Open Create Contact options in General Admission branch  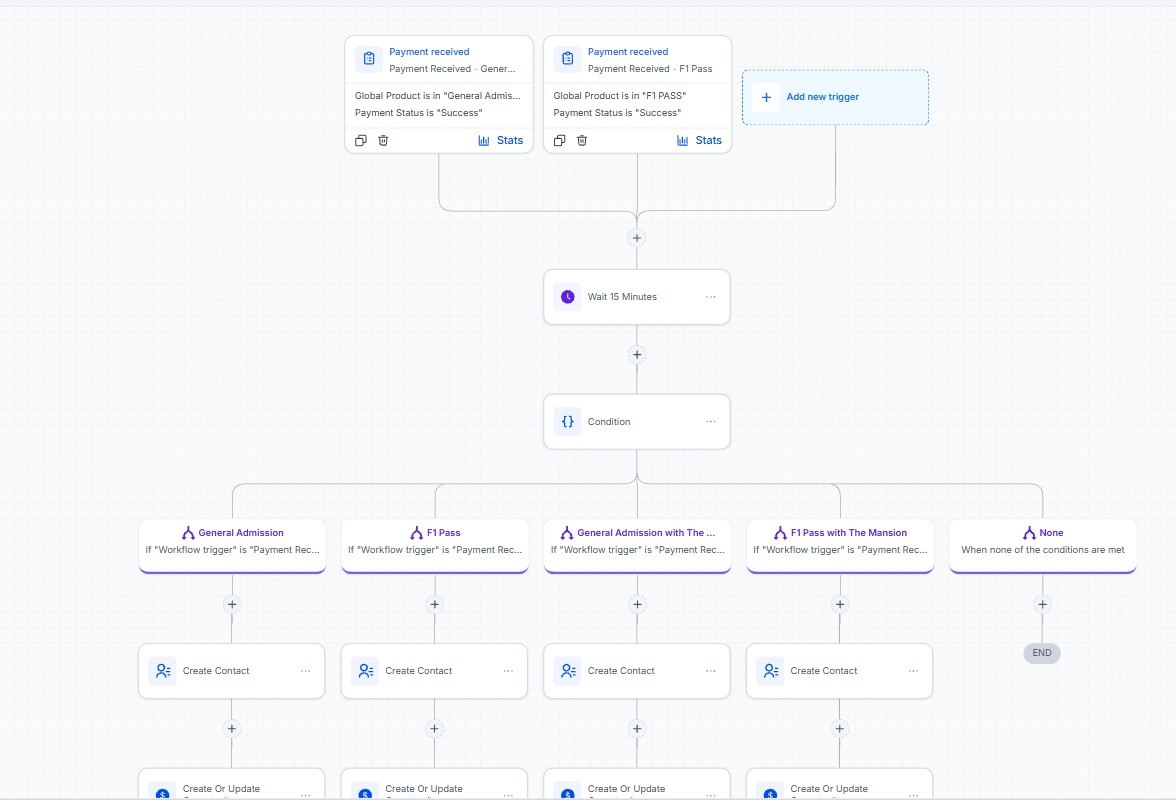click(x=305, y=671)
